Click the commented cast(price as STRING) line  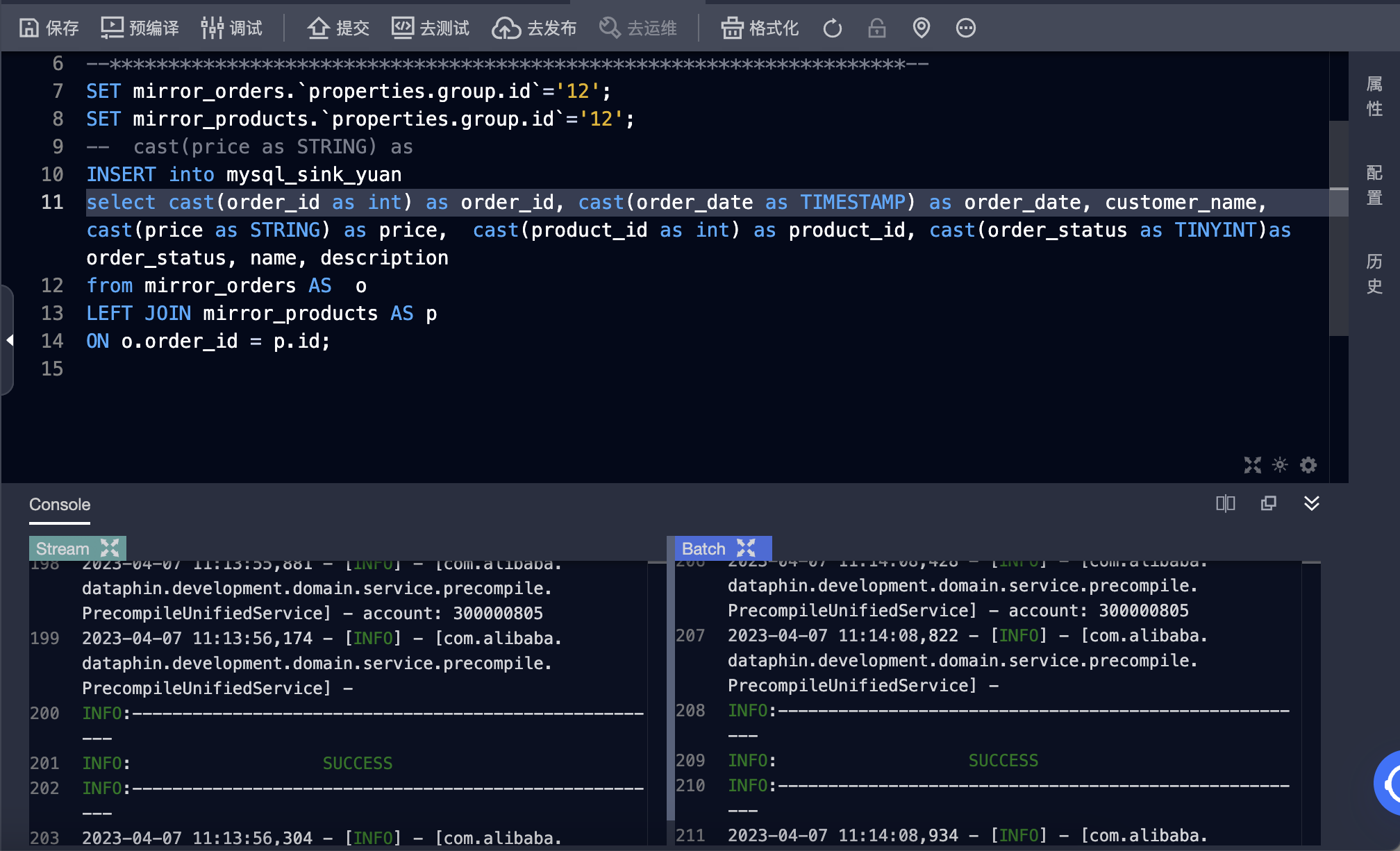(x=249, y=146)
